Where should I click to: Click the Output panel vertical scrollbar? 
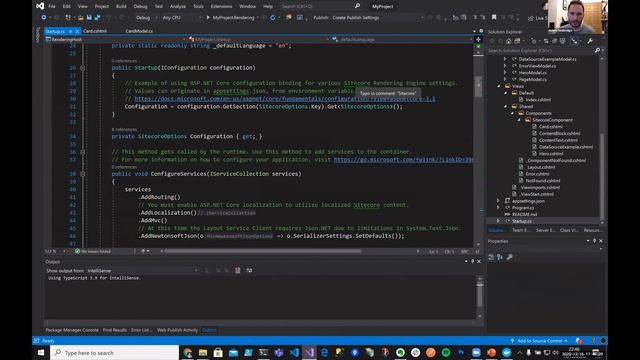(x=480, y=296)
